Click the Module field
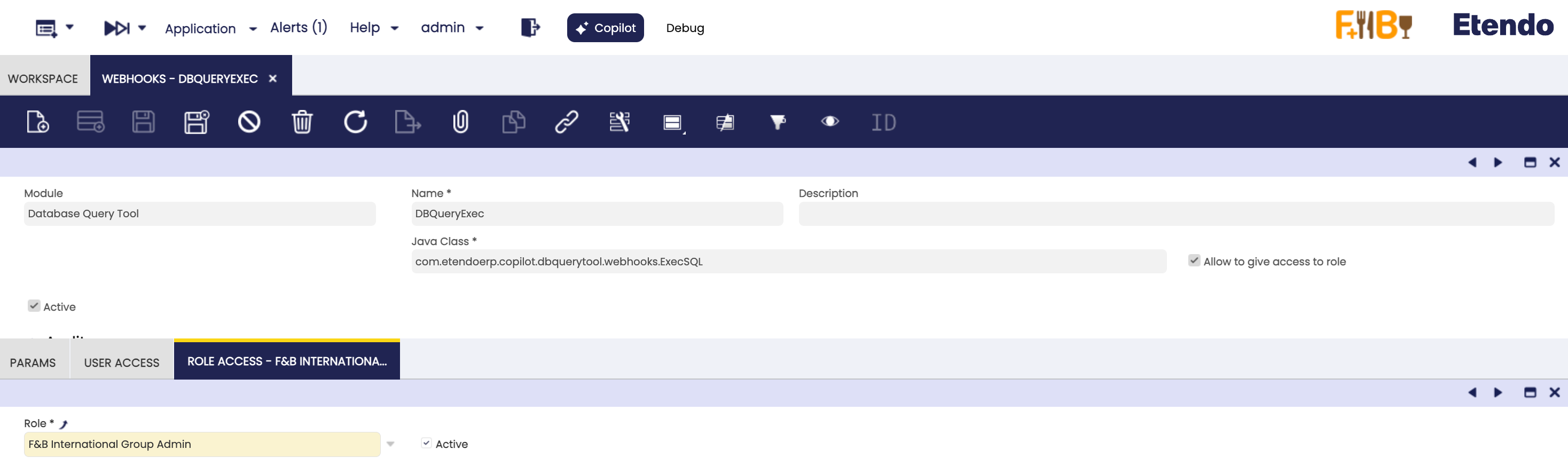1568x473 pixels. coord(200,214)
